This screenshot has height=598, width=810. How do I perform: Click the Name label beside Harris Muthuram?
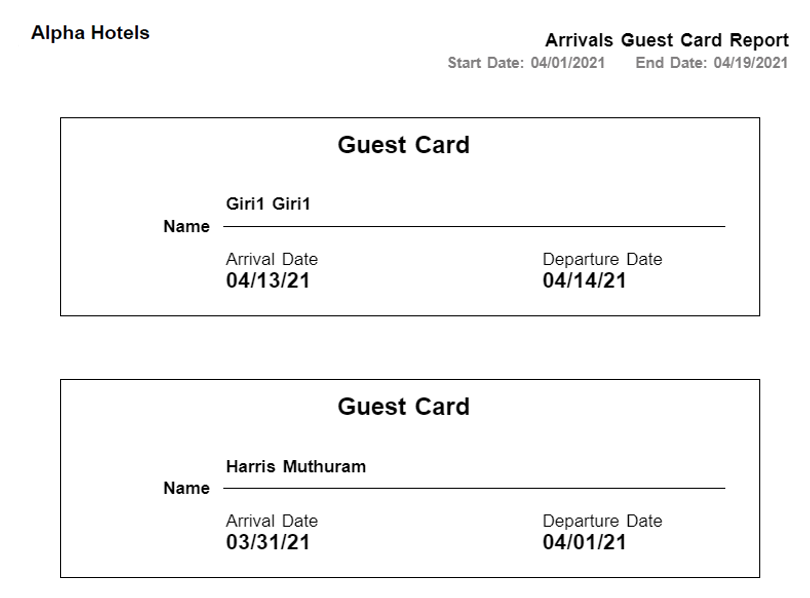186,489
